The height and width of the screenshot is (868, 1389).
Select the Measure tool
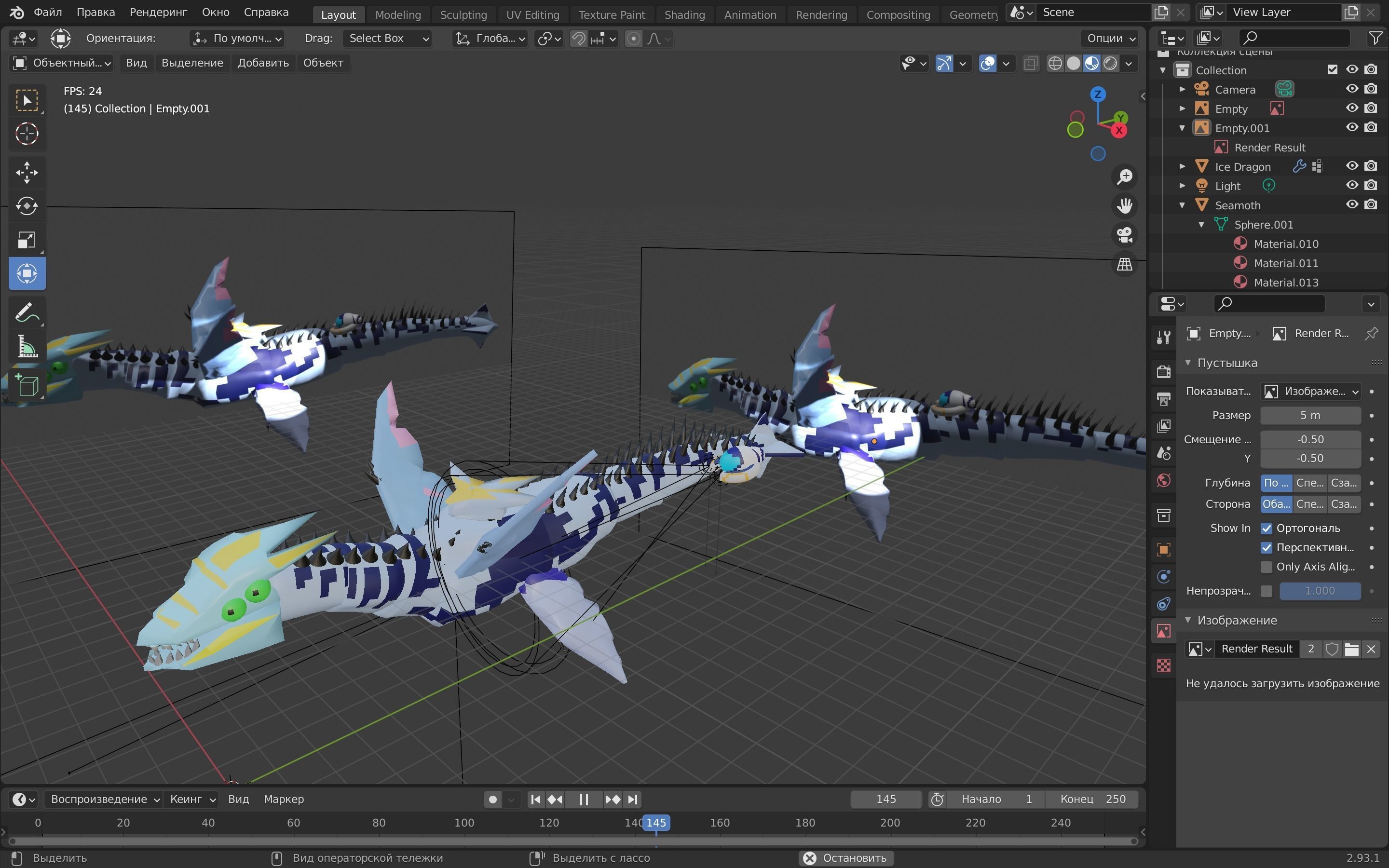(x=27, y=346)
